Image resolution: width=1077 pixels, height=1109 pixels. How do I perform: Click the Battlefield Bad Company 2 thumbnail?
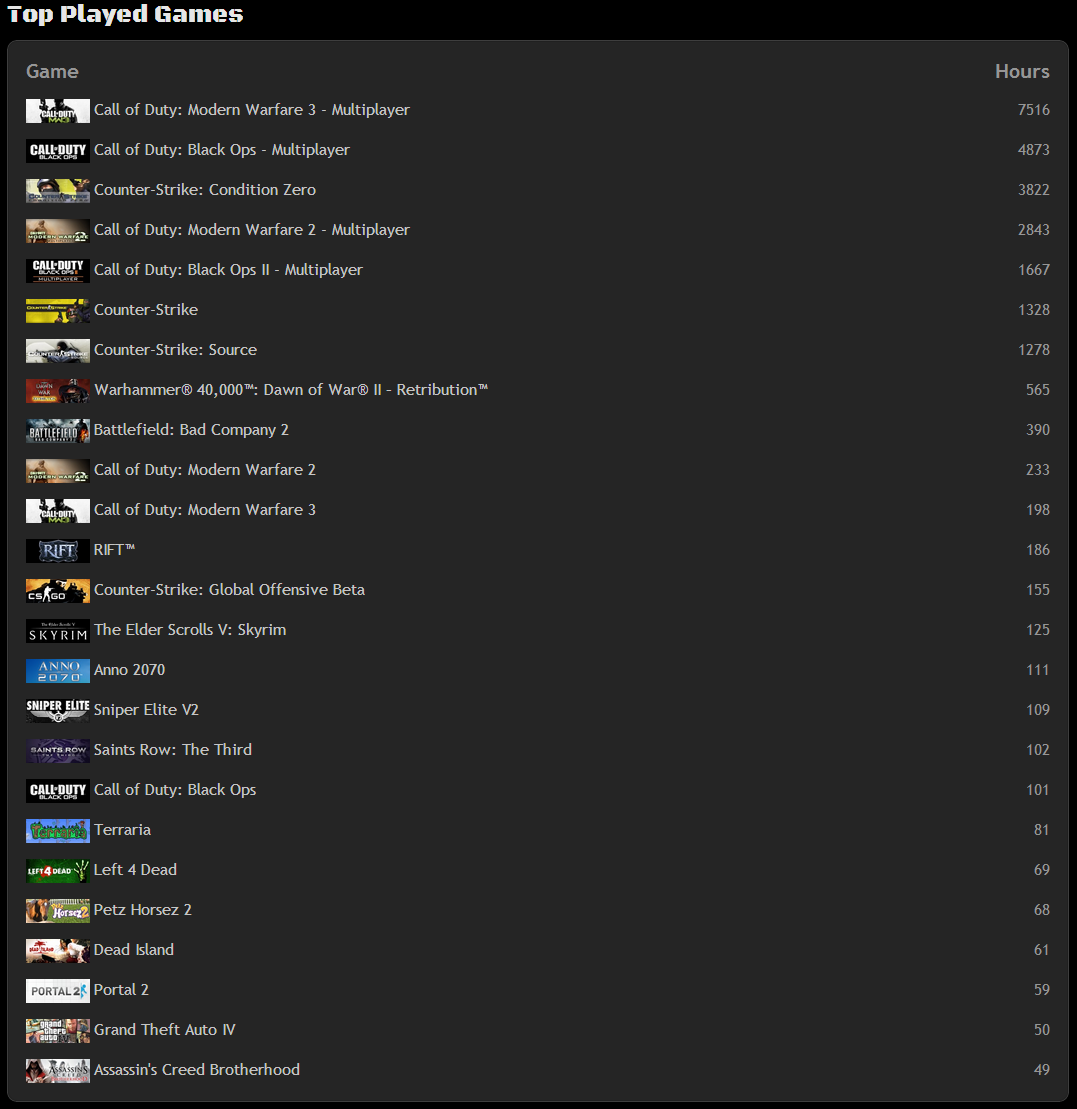coord(58,431)
